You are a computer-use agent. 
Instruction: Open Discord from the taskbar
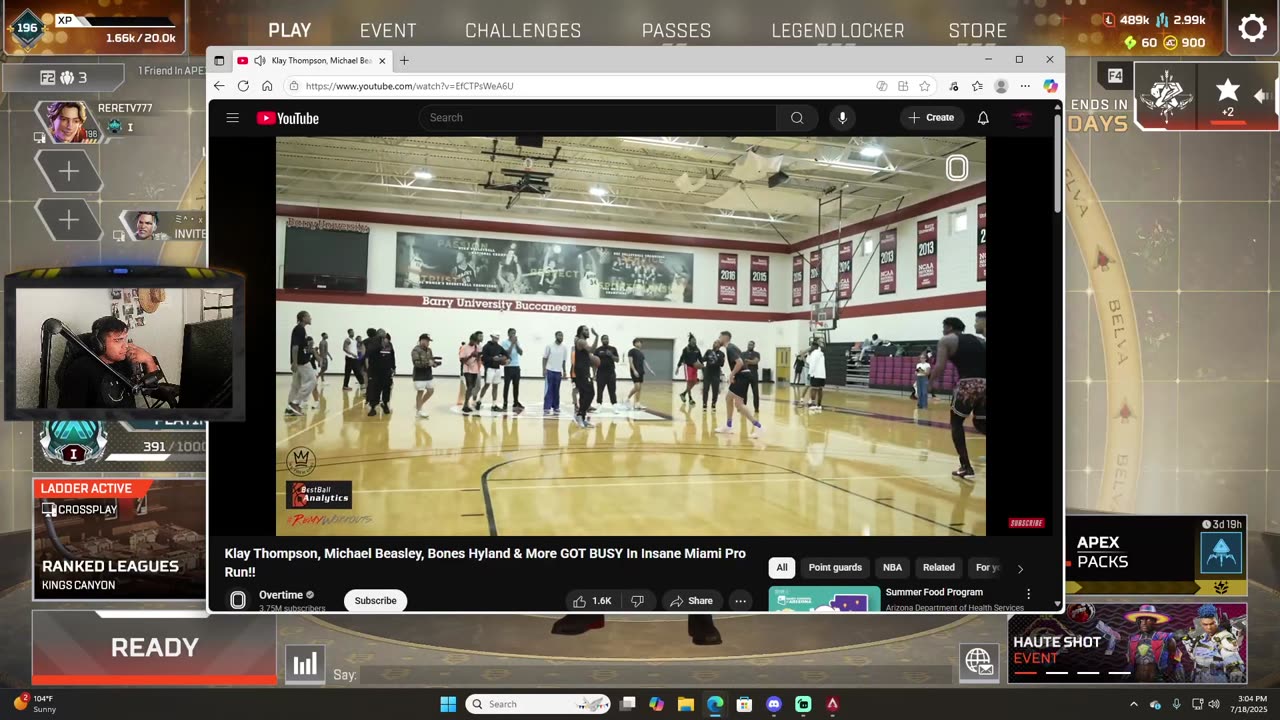pyautogui.click(x=773, y=704)
